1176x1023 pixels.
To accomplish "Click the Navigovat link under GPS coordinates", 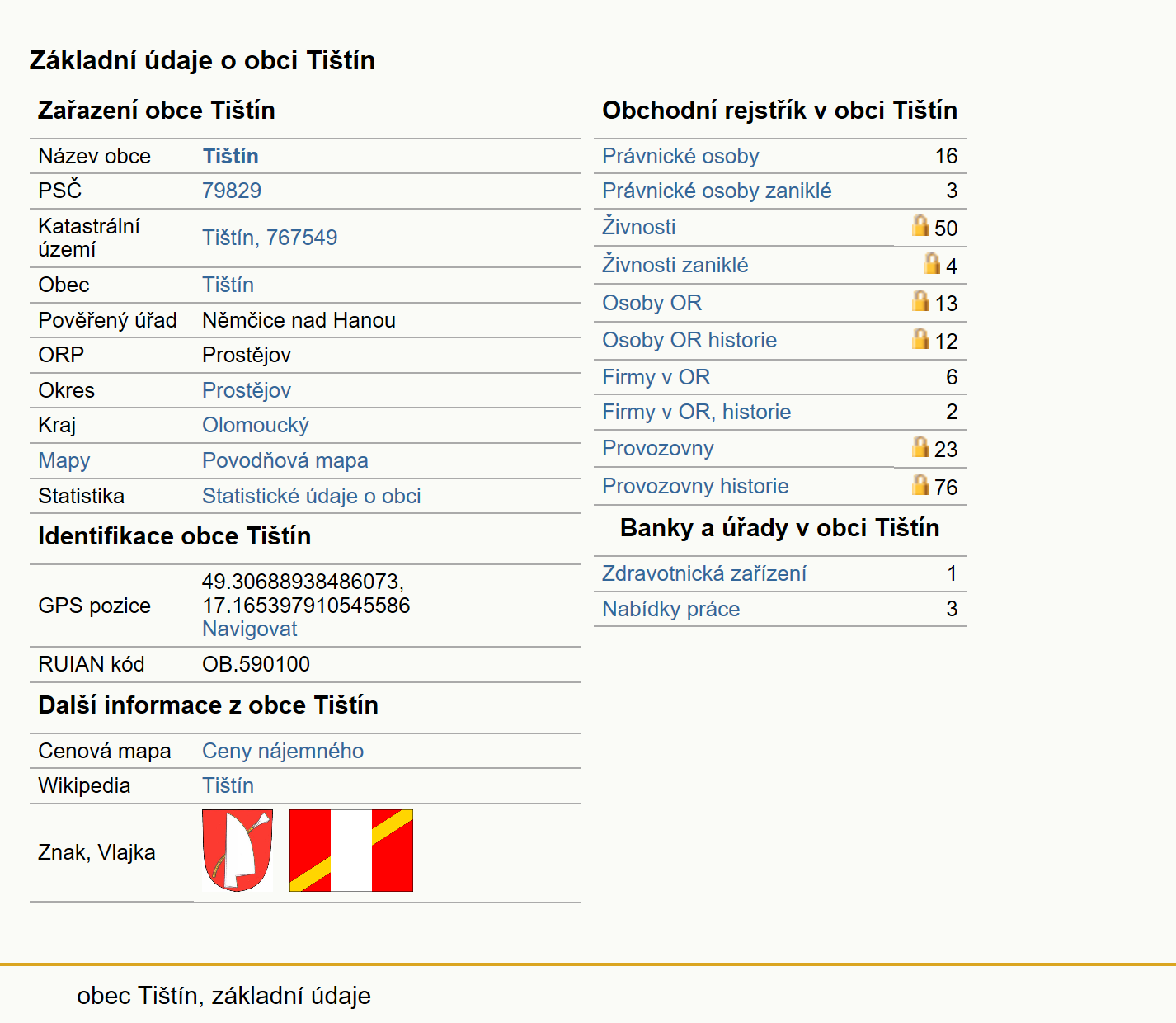I will (250, 629).
